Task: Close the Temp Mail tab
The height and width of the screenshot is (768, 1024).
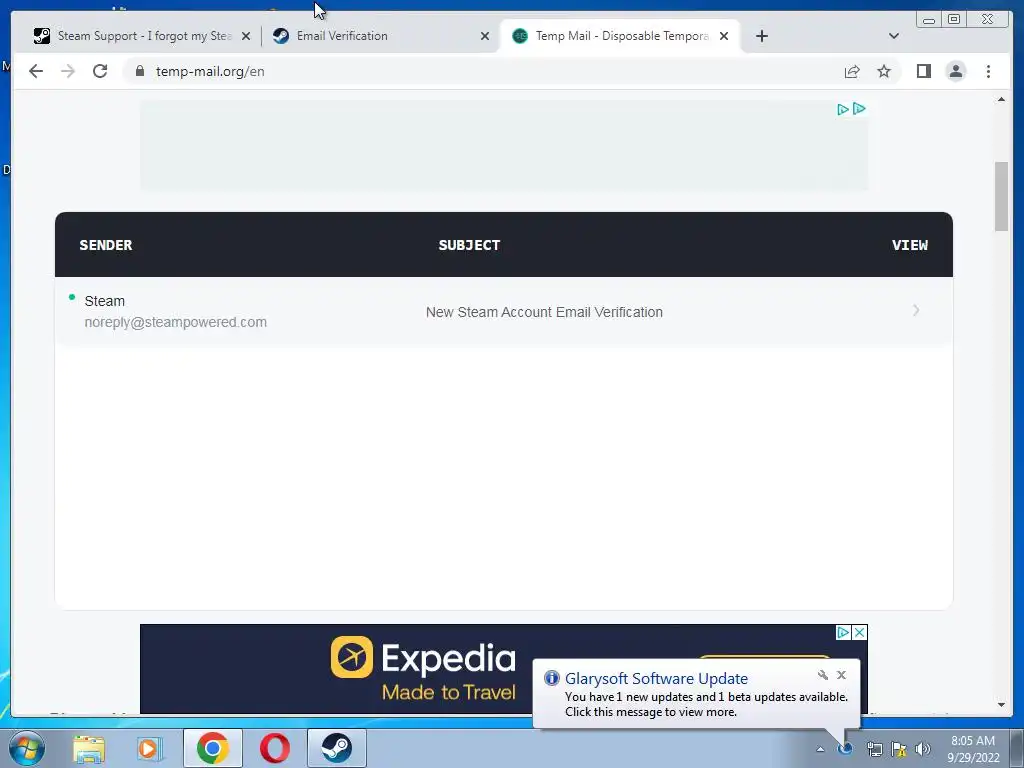Action: [724, 36]
